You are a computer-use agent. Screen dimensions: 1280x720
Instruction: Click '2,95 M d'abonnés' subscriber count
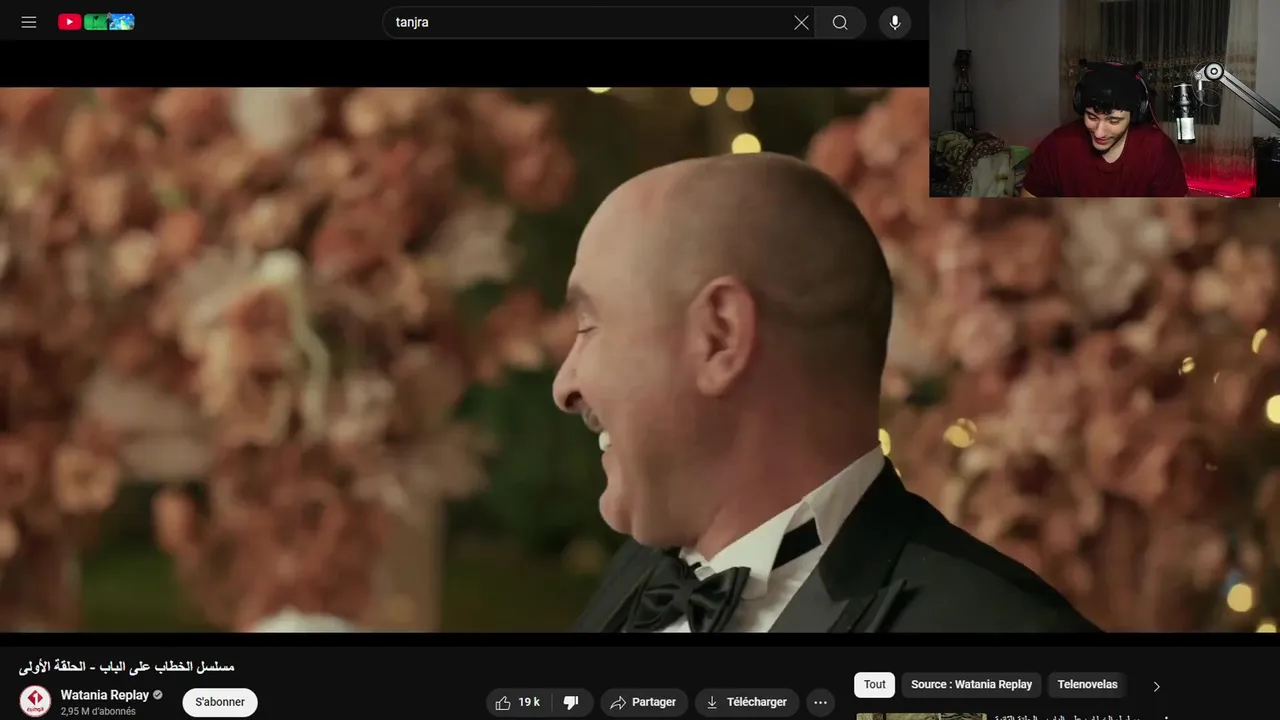98,711
